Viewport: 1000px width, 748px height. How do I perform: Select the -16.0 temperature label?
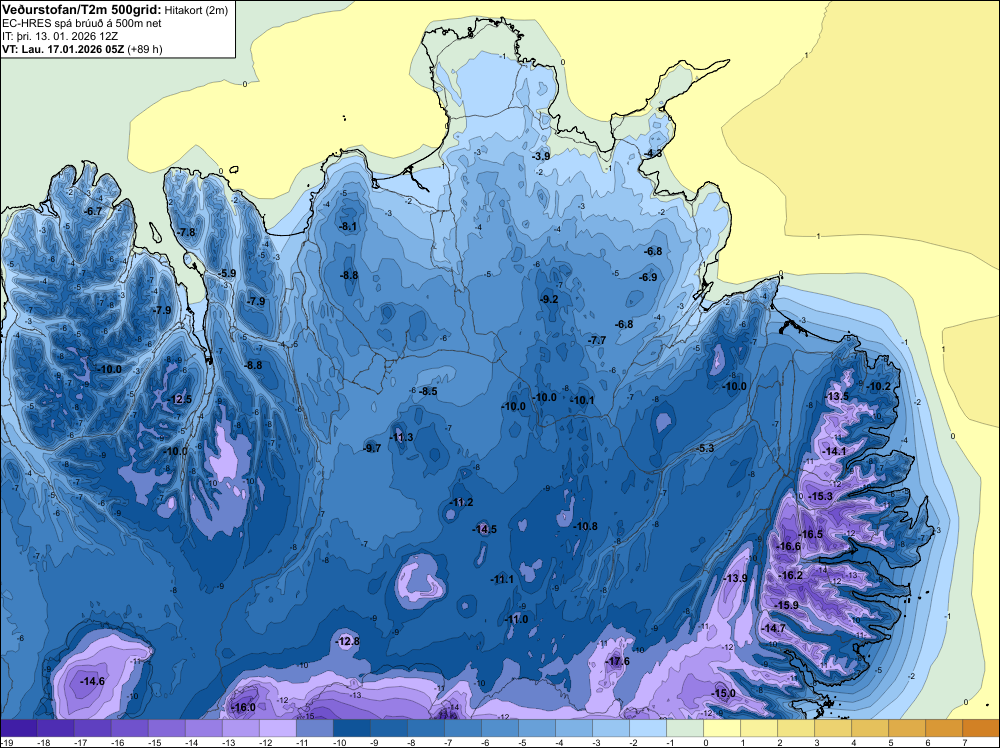243,707
